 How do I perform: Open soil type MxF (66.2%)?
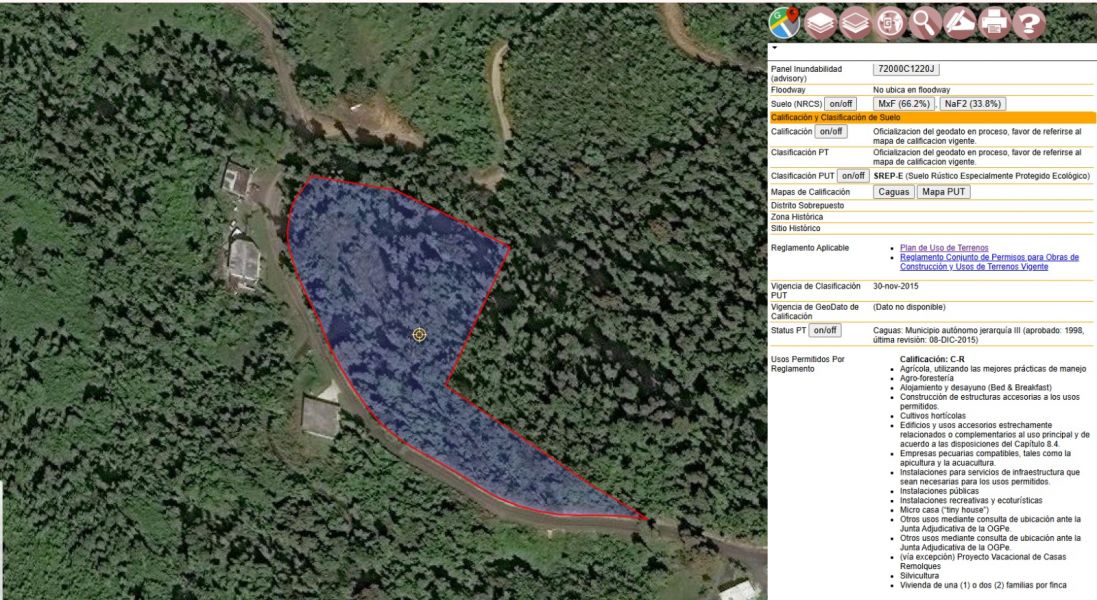(904, 103)
